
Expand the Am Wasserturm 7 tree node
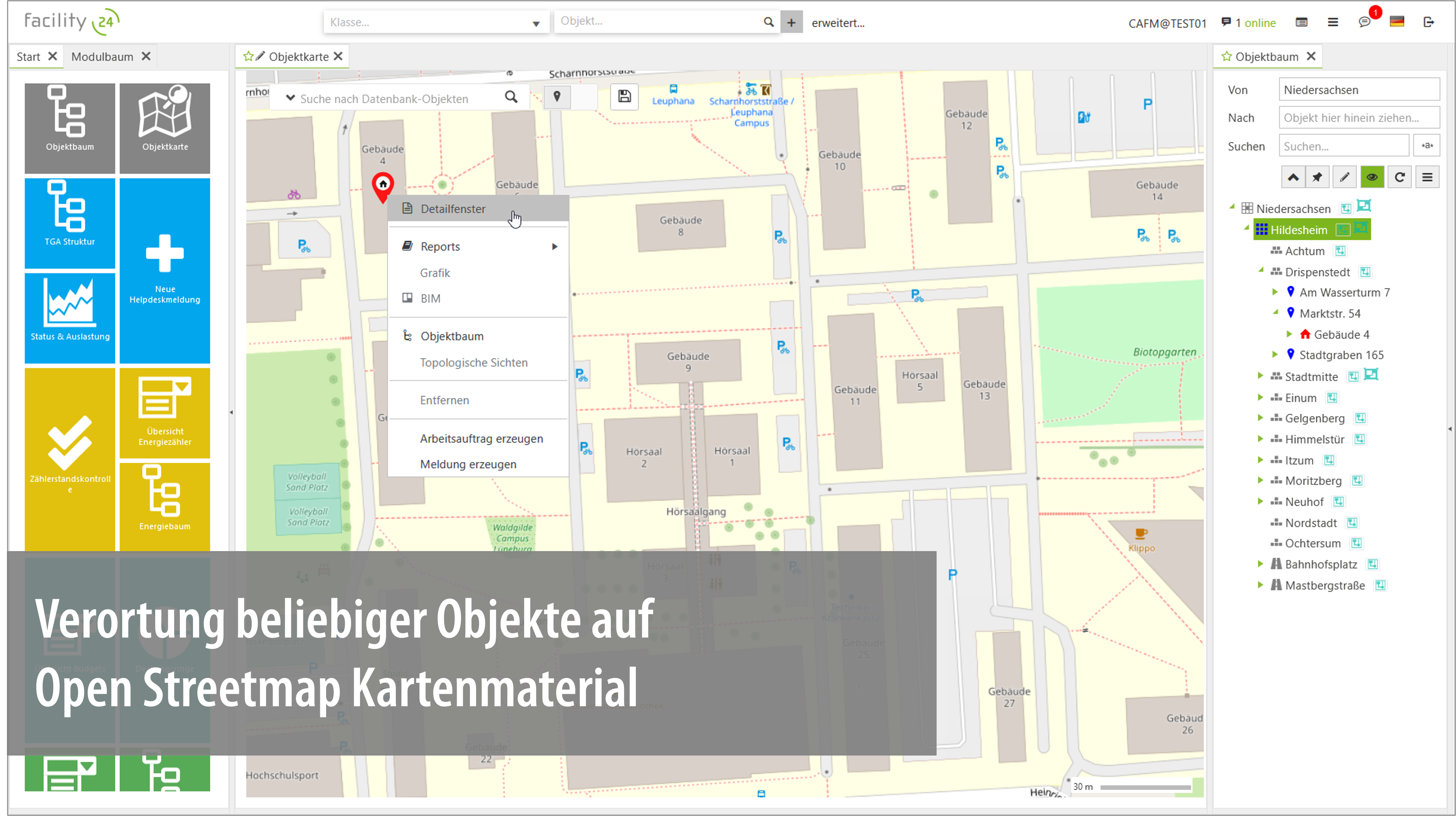tap(1276, 292)
